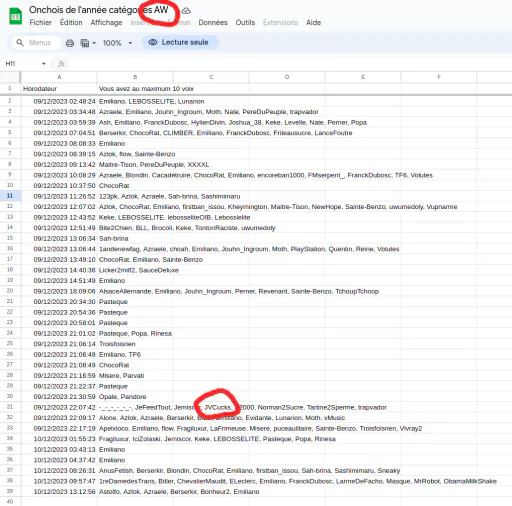Expand the filter views dropdown arrow
The height and width of the screenshot is (506, 512).
(94, 43)
